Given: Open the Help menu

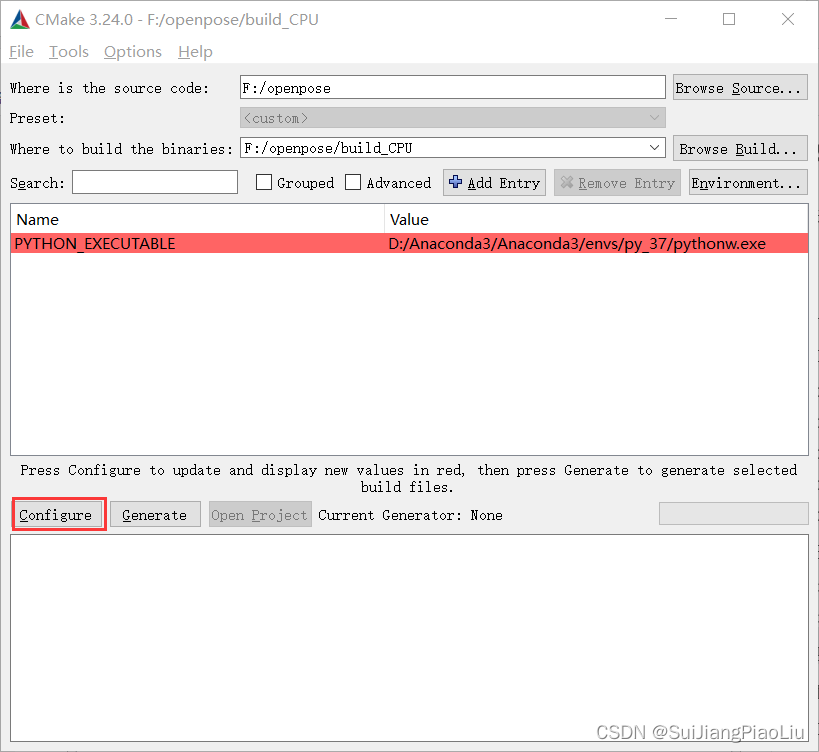Looking at the screenshot, I should click(195, 52).
